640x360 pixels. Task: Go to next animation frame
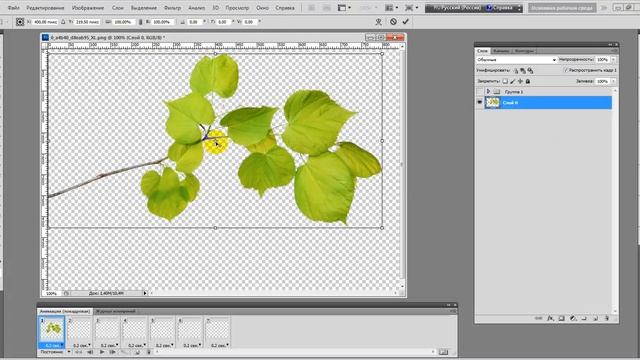[x=113, y=352]
